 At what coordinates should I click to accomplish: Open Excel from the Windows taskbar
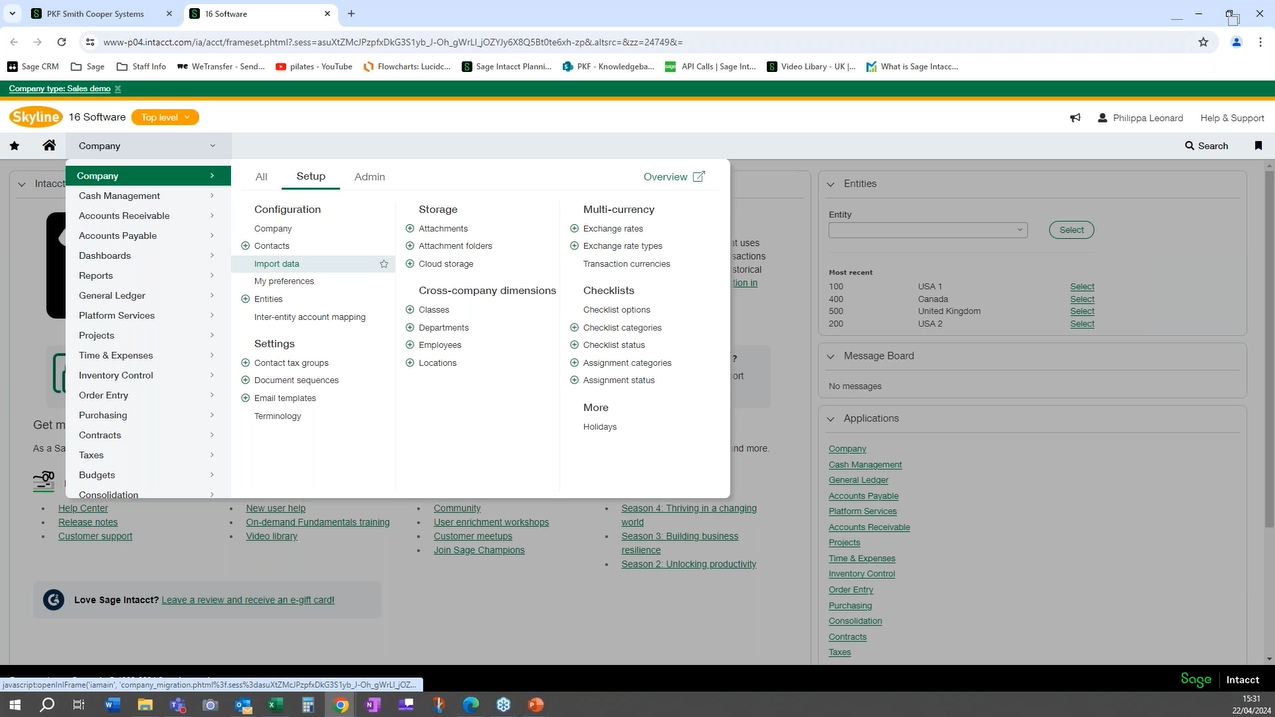pos(275,705)
